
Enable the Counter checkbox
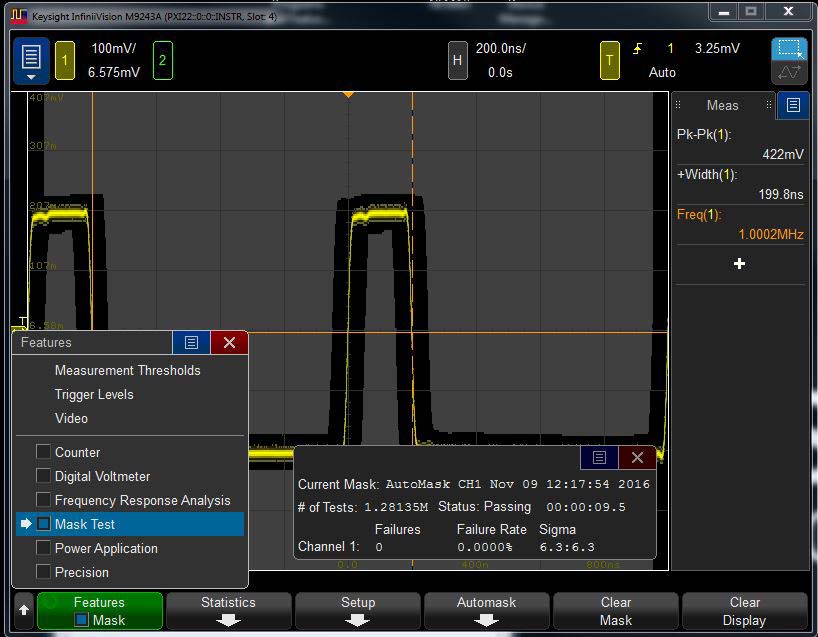point(43,452)
